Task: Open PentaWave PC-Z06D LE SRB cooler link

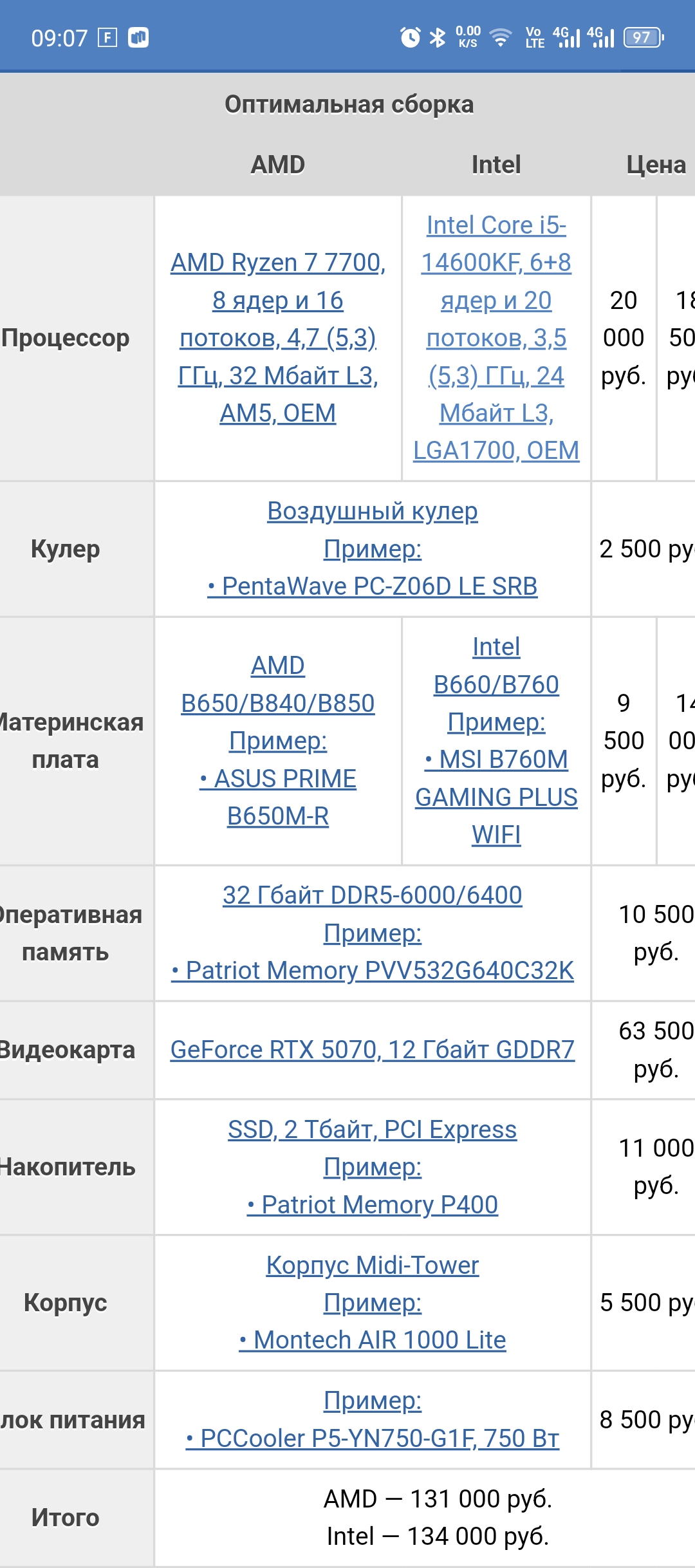Action: point(373,586)
